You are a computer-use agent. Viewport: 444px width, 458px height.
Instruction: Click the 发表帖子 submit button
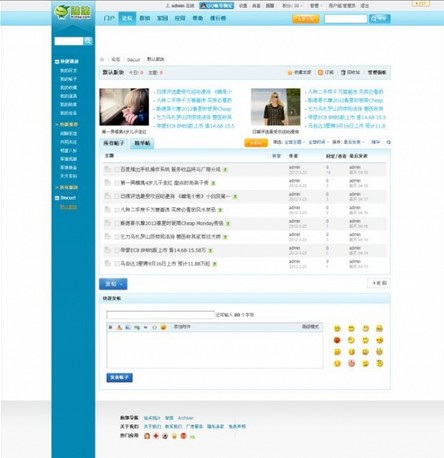click(x=119, y=377)
